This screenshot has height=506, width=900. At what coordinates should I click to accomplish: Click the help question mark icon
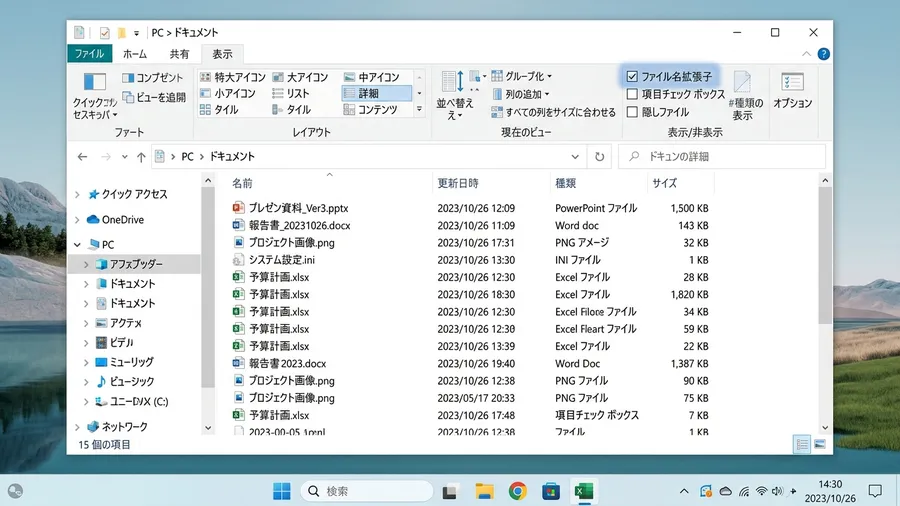(824, 54)
